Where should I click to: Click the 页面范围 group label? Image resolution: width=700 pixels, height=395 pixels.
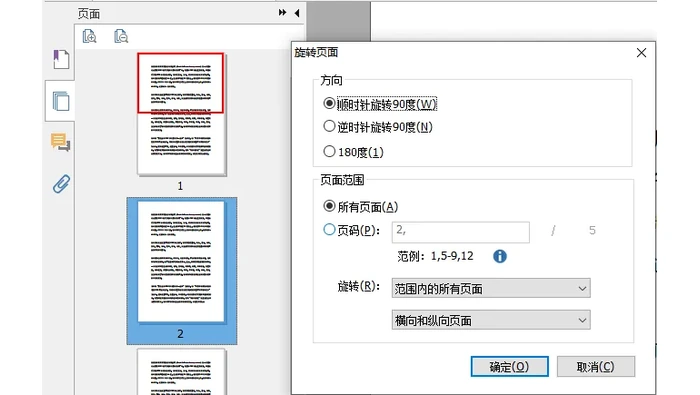[342, 180]
